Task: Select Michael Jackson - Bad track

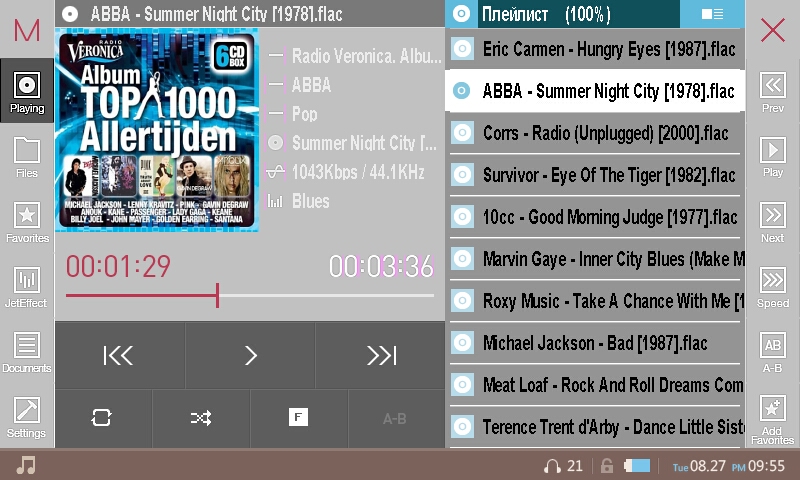Action: [595, 343]
